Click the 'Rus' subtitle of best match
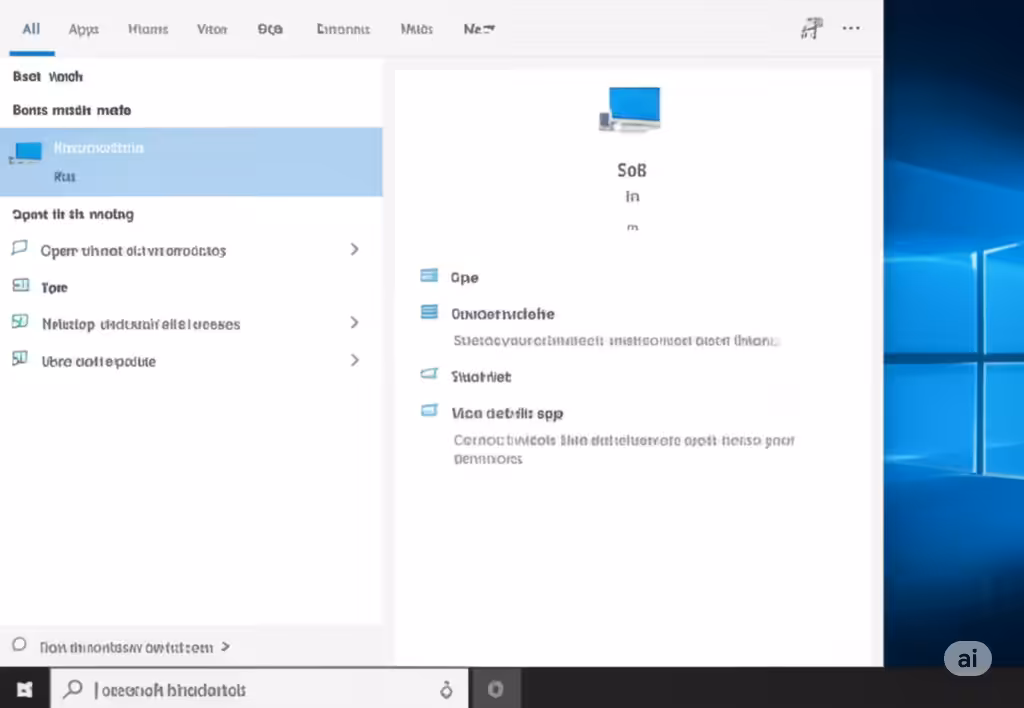Screen dimensions: 1024x708 [65, 177]
